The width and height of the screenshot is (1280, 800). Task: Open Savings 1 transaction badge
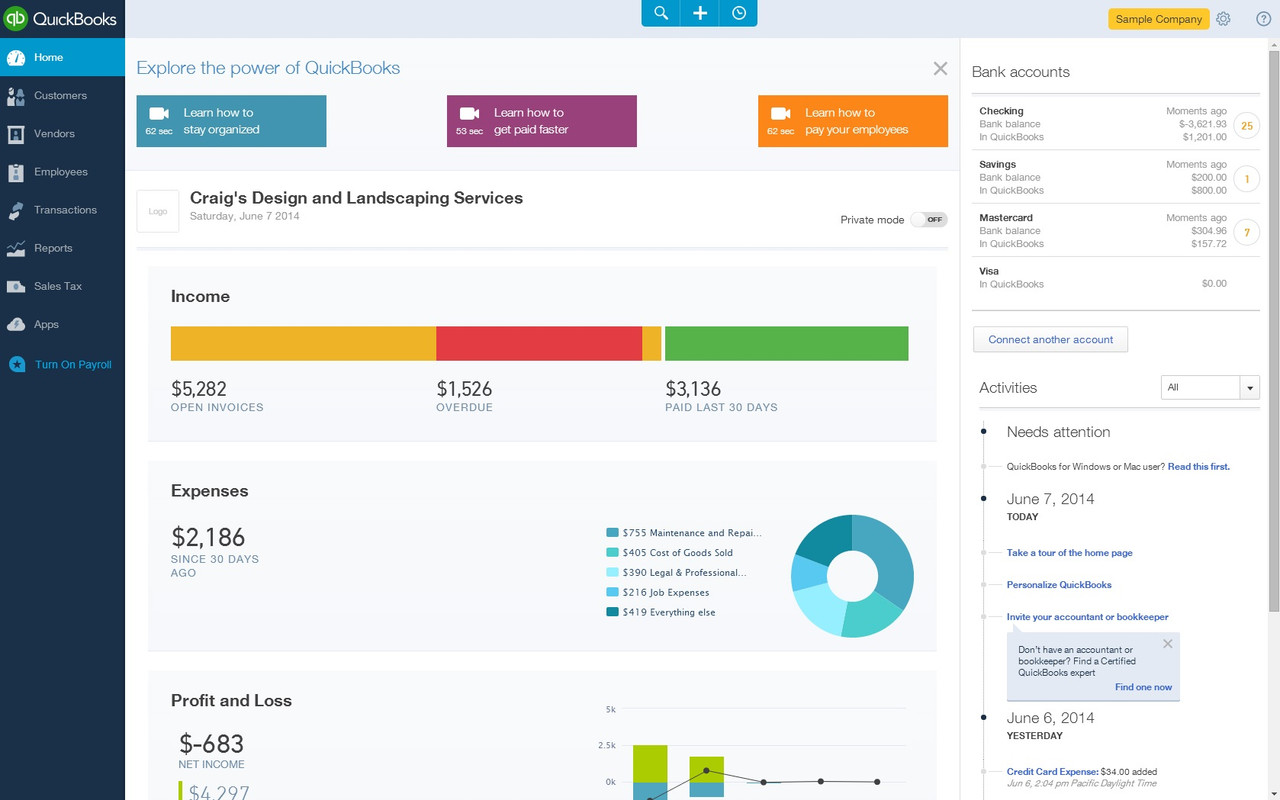tap(1246, 179)
